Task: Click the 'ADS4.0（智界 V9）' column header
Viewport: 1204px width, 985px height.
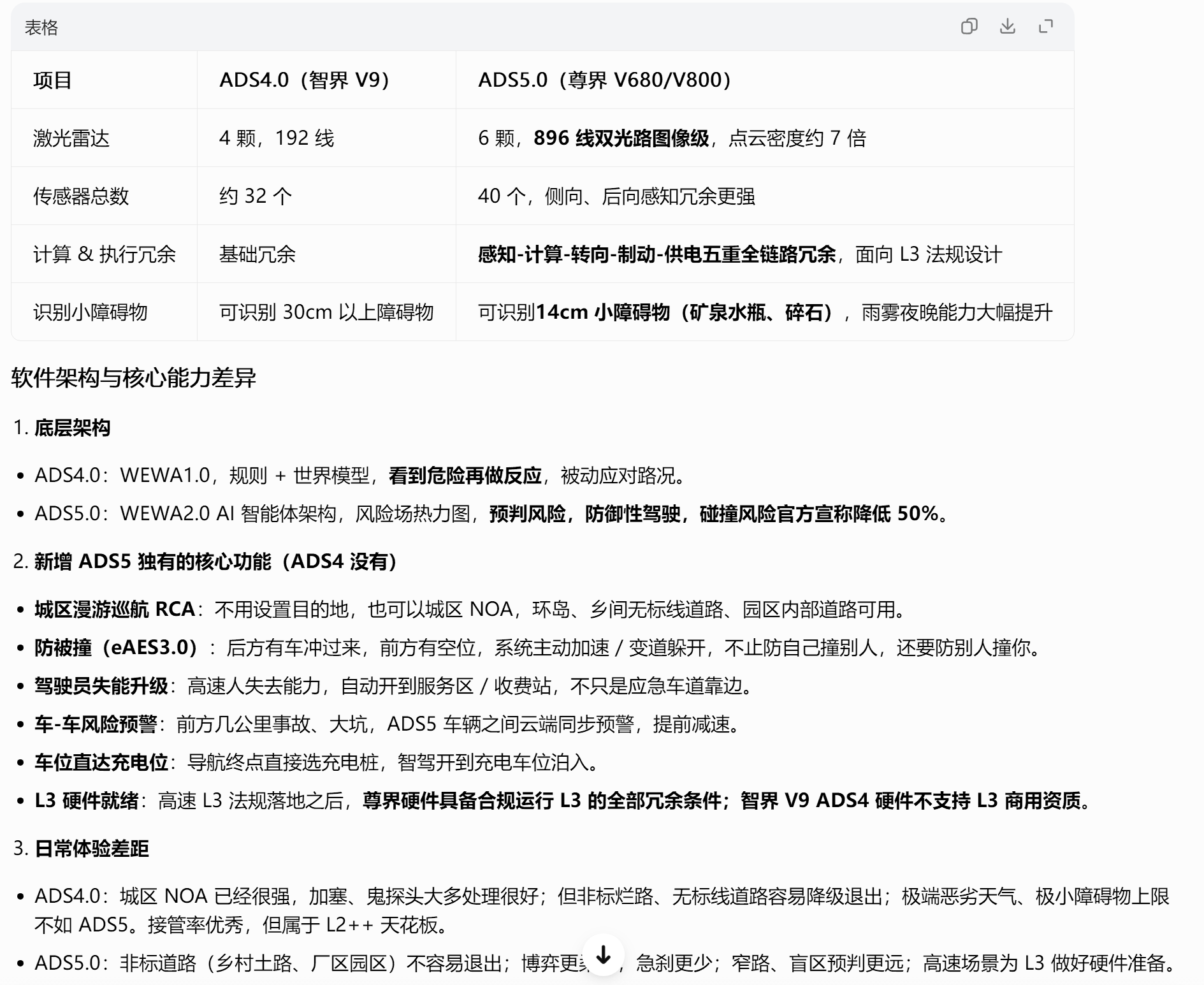Action: pyautogui.click(x=304, y=80)
